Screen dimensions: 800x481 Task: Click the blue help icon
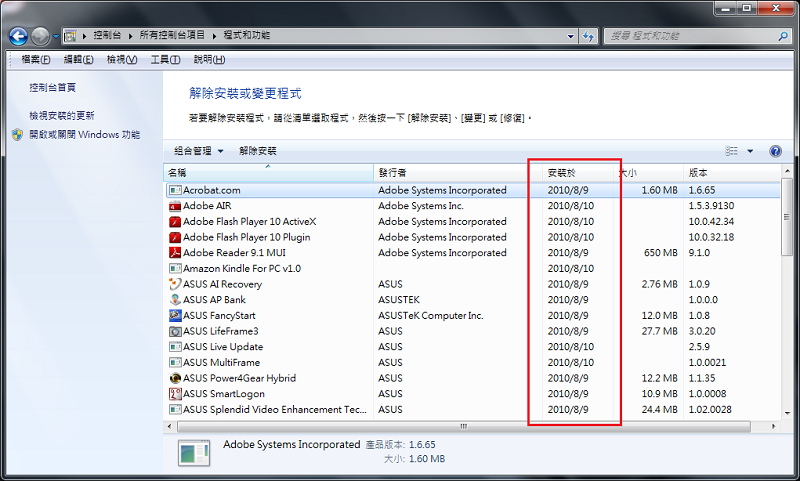tap(775, 151)
